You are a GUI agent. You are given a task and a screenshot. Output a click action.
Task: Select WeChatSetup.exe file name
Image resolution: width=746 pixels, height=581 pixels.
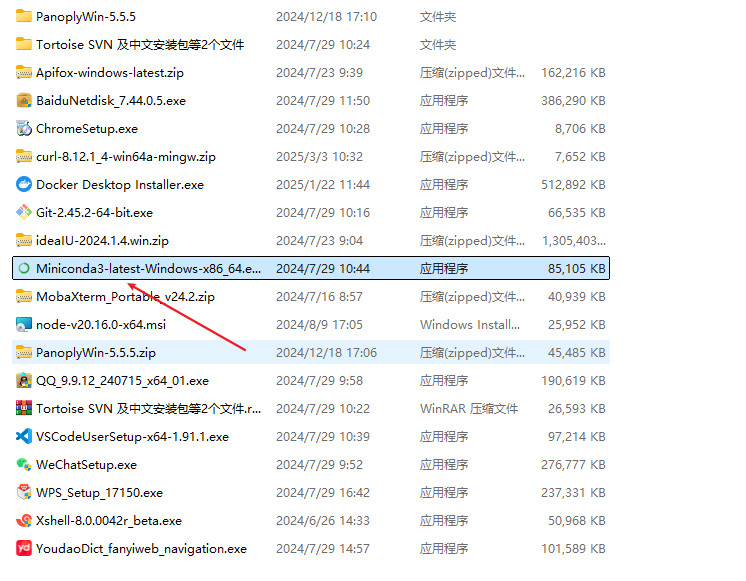pyautogui.click(x=87, y=464)
